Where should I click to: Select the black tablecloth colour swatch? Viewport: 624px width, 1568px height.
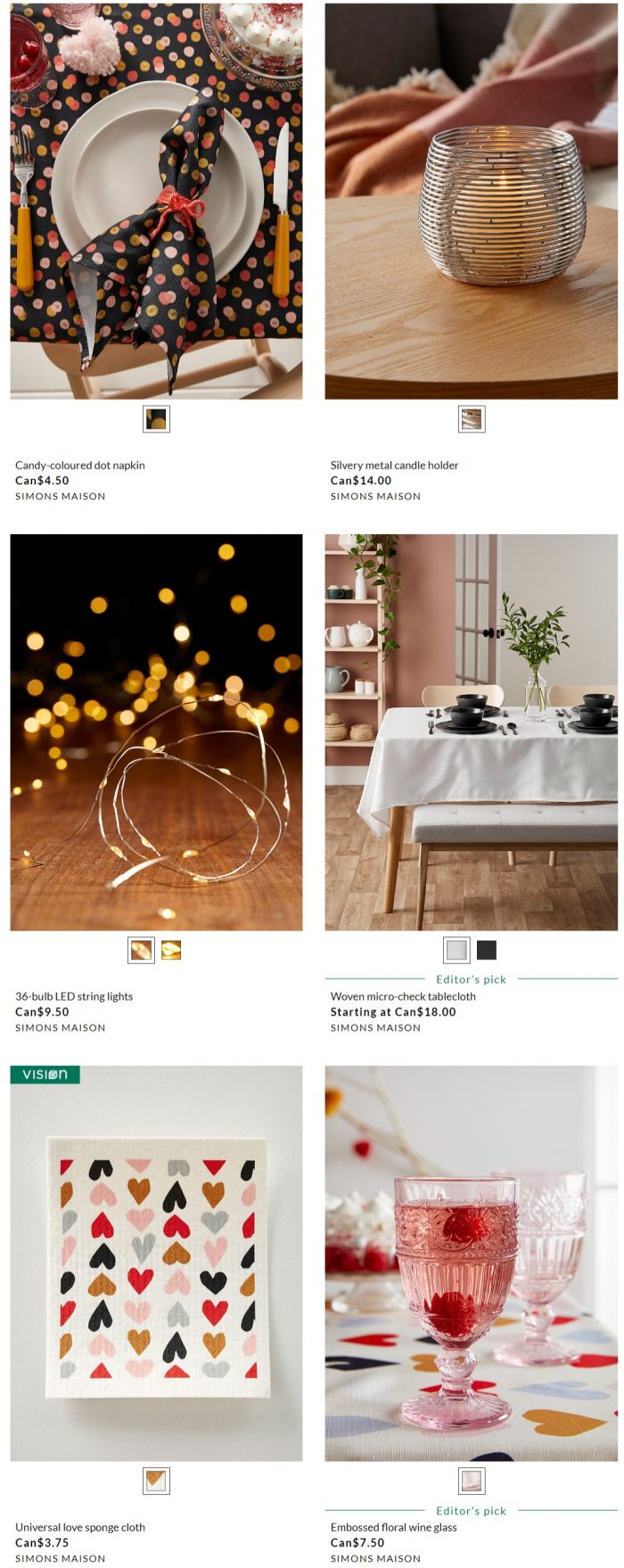(x=487, y=951)
